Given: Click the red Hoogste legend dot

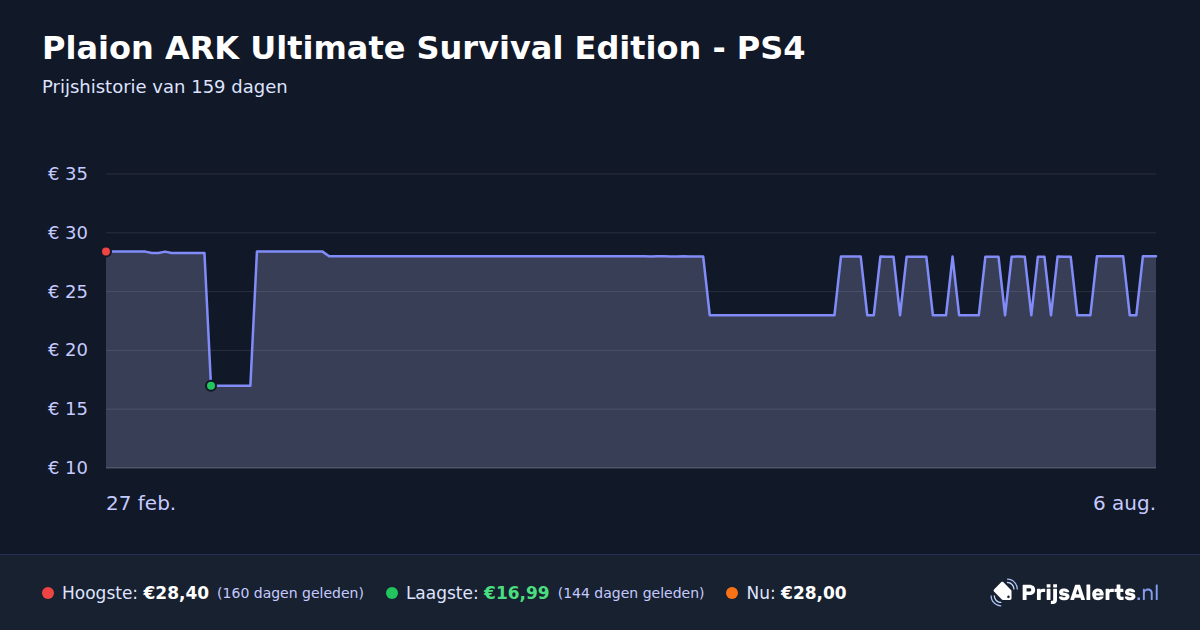Looking at the screenshot, I should [x=48, y=593].
